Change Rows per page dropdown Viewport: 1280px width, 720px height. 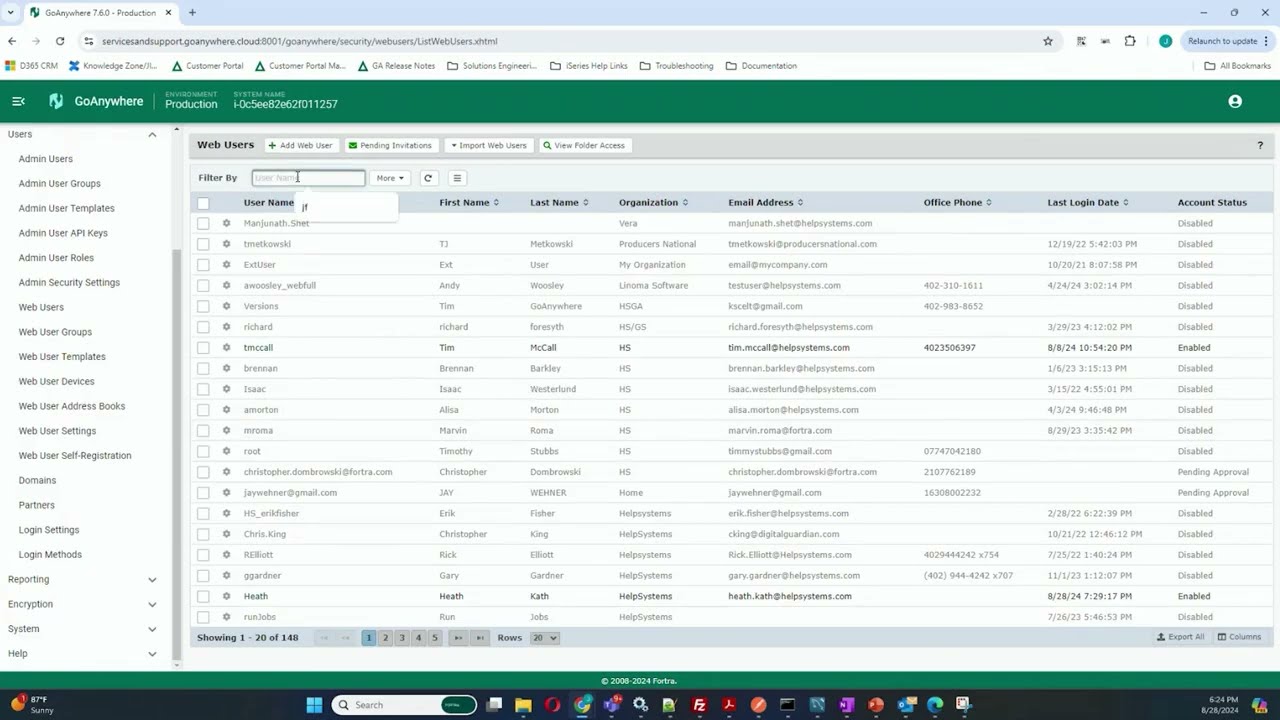(544, 638)
